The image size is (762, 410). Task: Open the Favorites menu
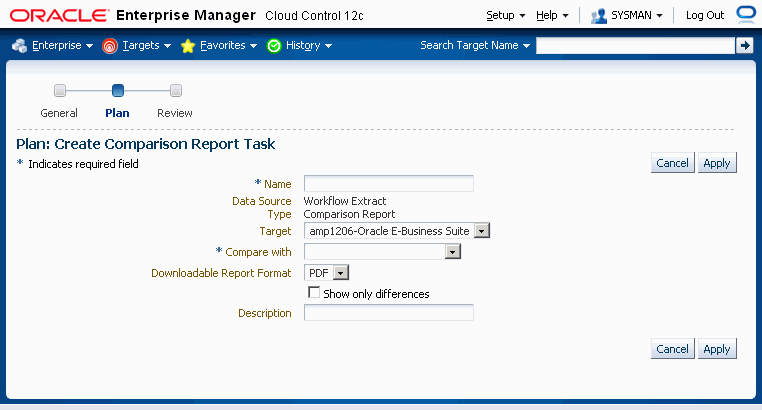click(x=228, y=46)
